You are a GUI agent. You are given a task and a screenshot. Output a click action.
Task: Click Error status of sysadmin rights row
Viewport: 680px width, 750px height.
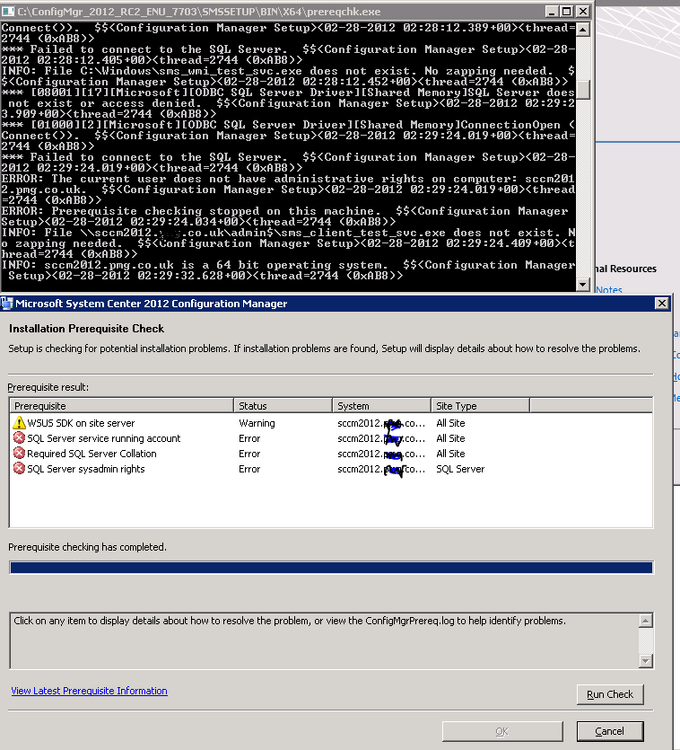(x=249, y=469)
